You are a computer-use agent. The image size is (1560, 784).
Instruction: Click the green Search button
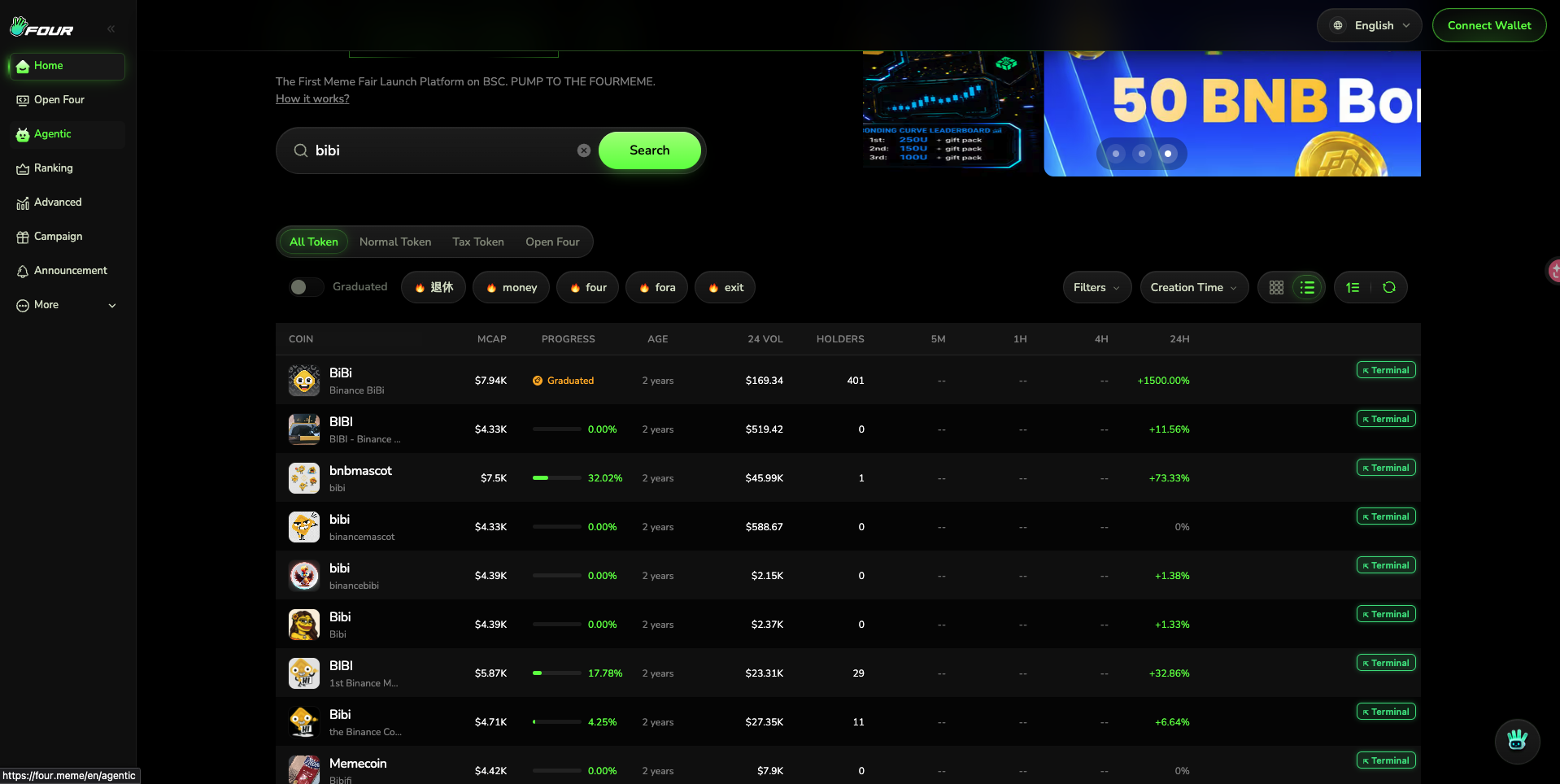(x=650, y=150)
